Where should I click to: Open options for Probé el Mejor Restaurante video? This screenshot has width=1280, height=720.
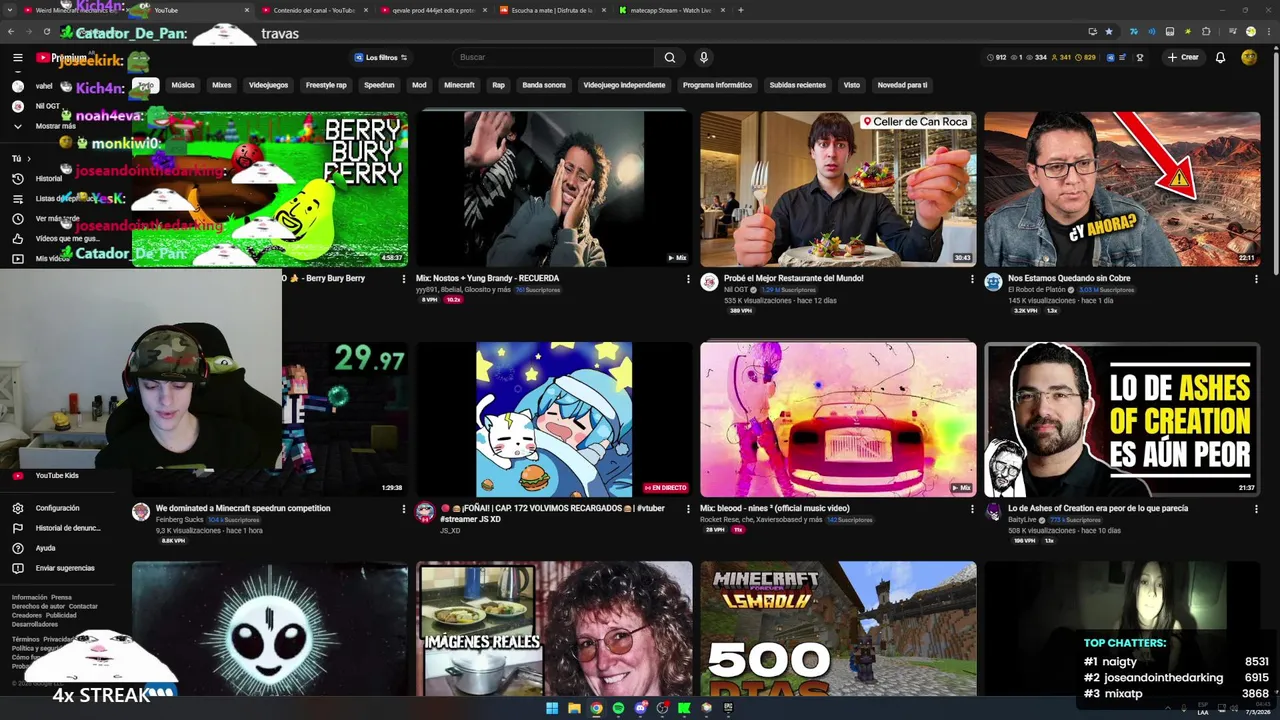coord(972,279)
